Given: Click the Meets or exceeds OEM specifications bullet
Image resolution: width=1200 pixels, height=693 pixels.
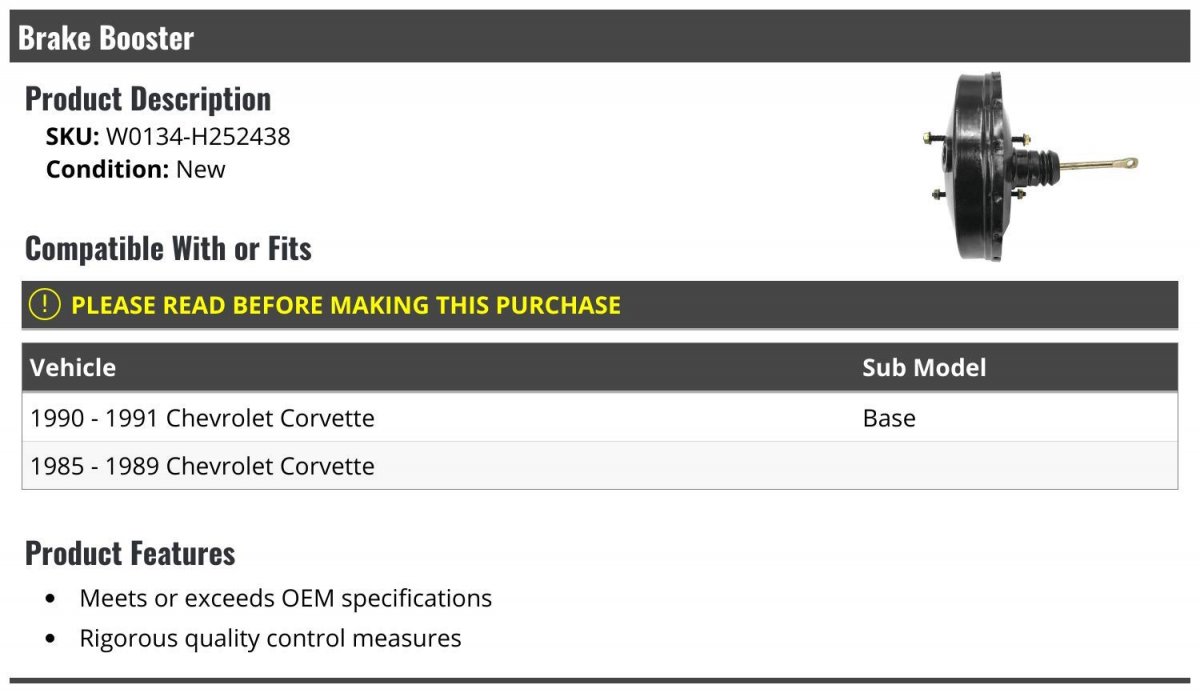Looking at the screenshot, I should tap(286, 598).
